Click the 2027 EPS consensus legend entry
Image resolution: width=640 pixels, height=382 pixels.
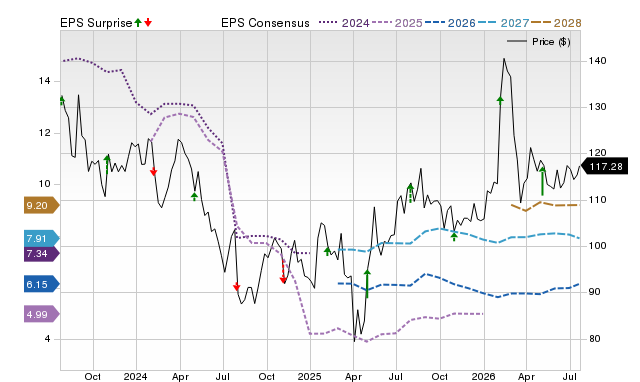coord(503,23)
